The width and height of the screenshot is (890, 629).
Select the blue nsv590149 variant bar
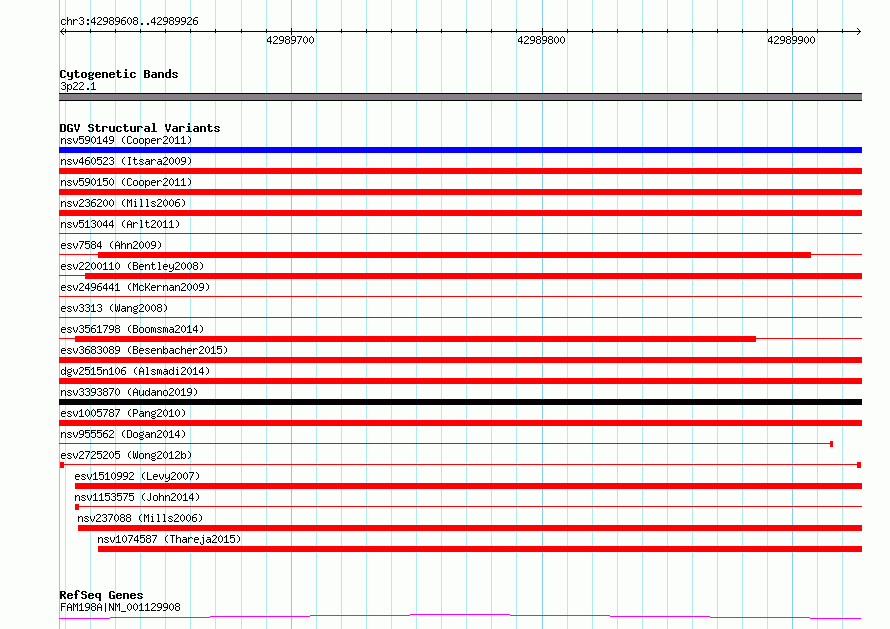pos(460,150)
